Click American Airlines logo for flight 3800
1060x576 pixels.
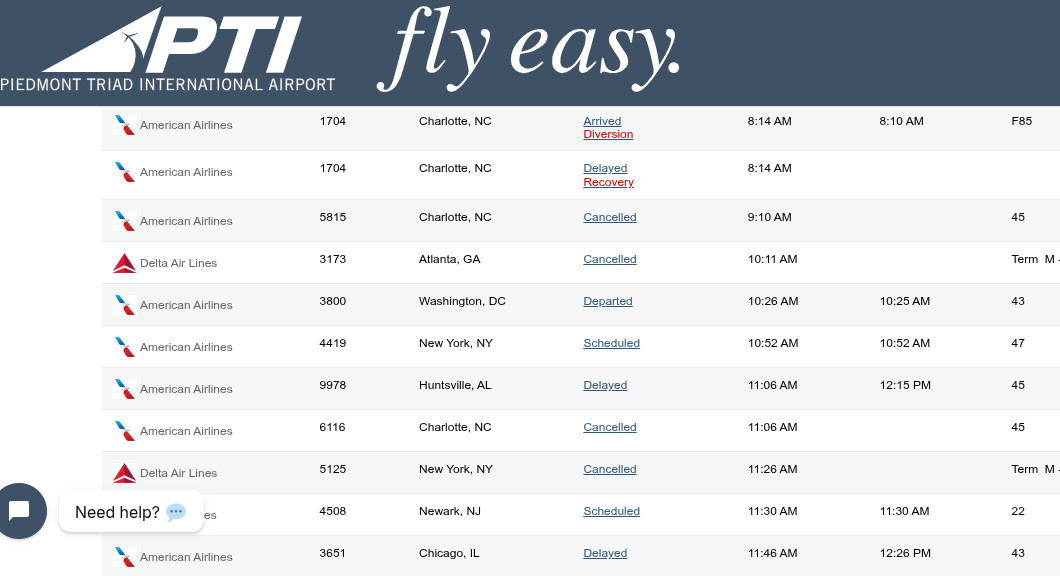pos(125,305)
